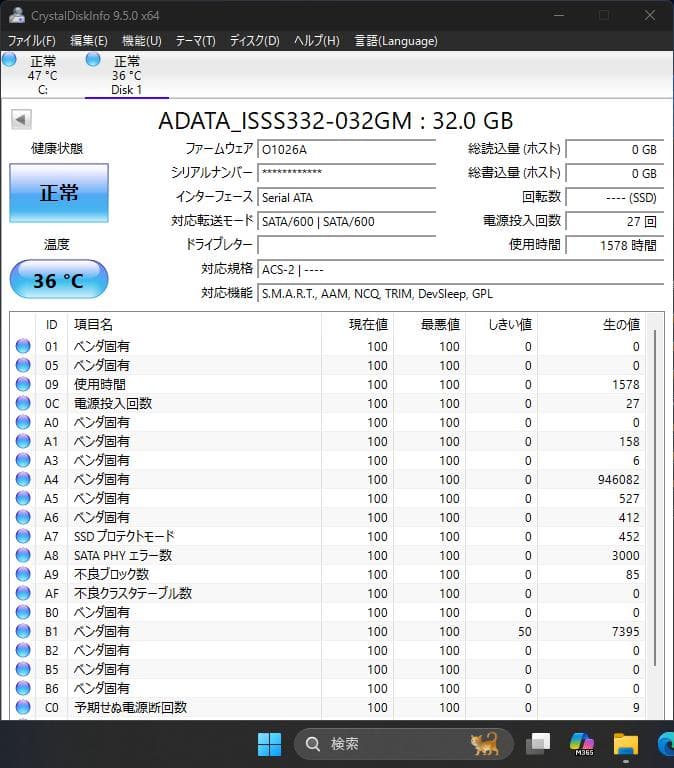Click the status circle for 09 使用時間
The height and width of the screenshot is (768, 674).
23,384
